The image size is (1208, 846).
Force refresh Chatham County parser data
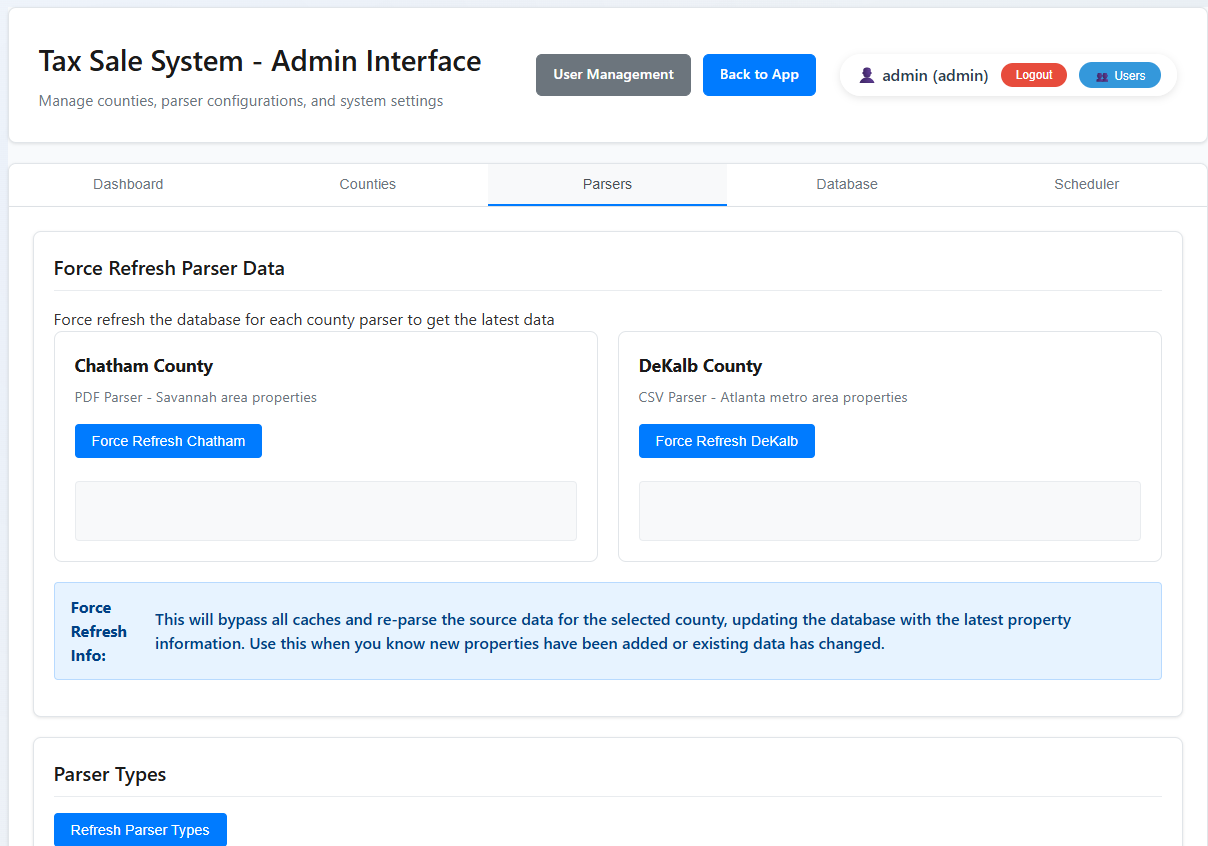click(168, 441)
